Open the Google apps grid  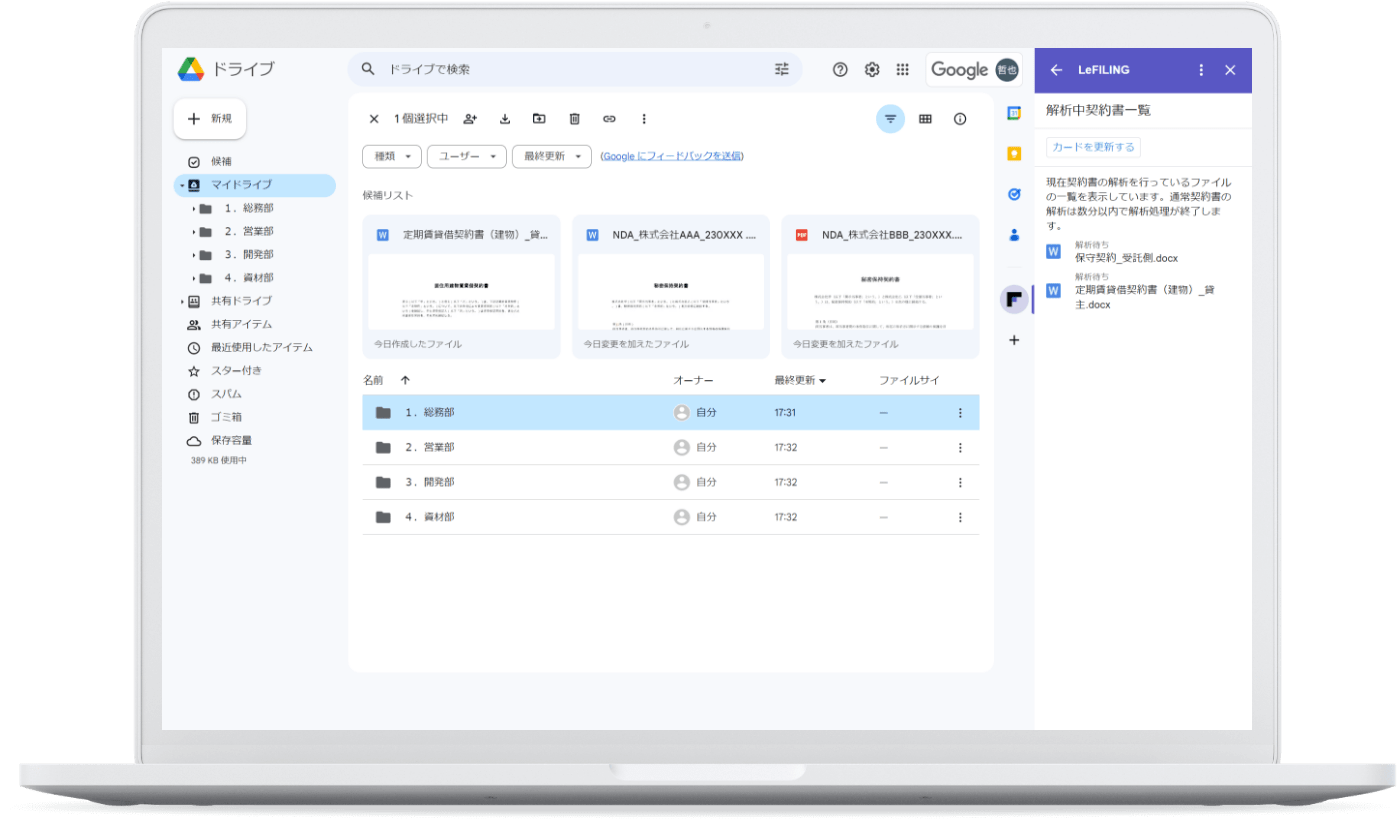[x=902, y=69]
